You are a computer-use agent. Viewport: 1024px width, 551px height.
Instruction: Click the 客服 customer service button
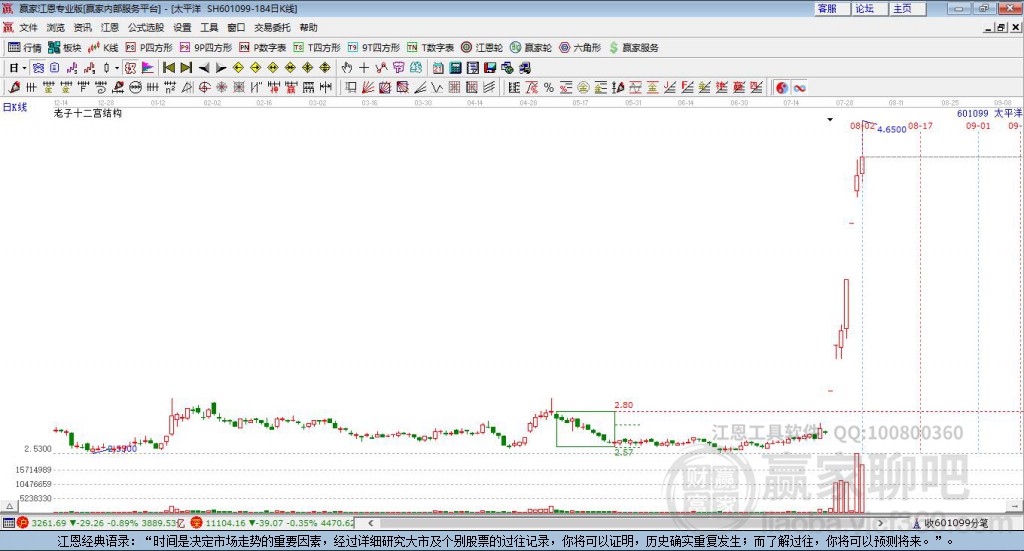pos(827,8)
